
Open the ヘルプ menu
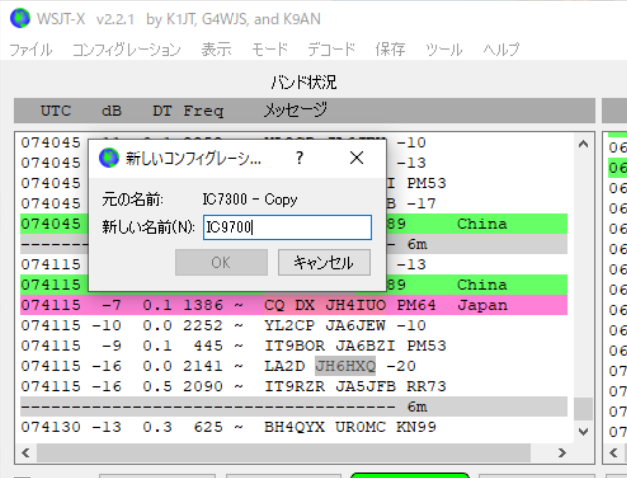[501, 50]
